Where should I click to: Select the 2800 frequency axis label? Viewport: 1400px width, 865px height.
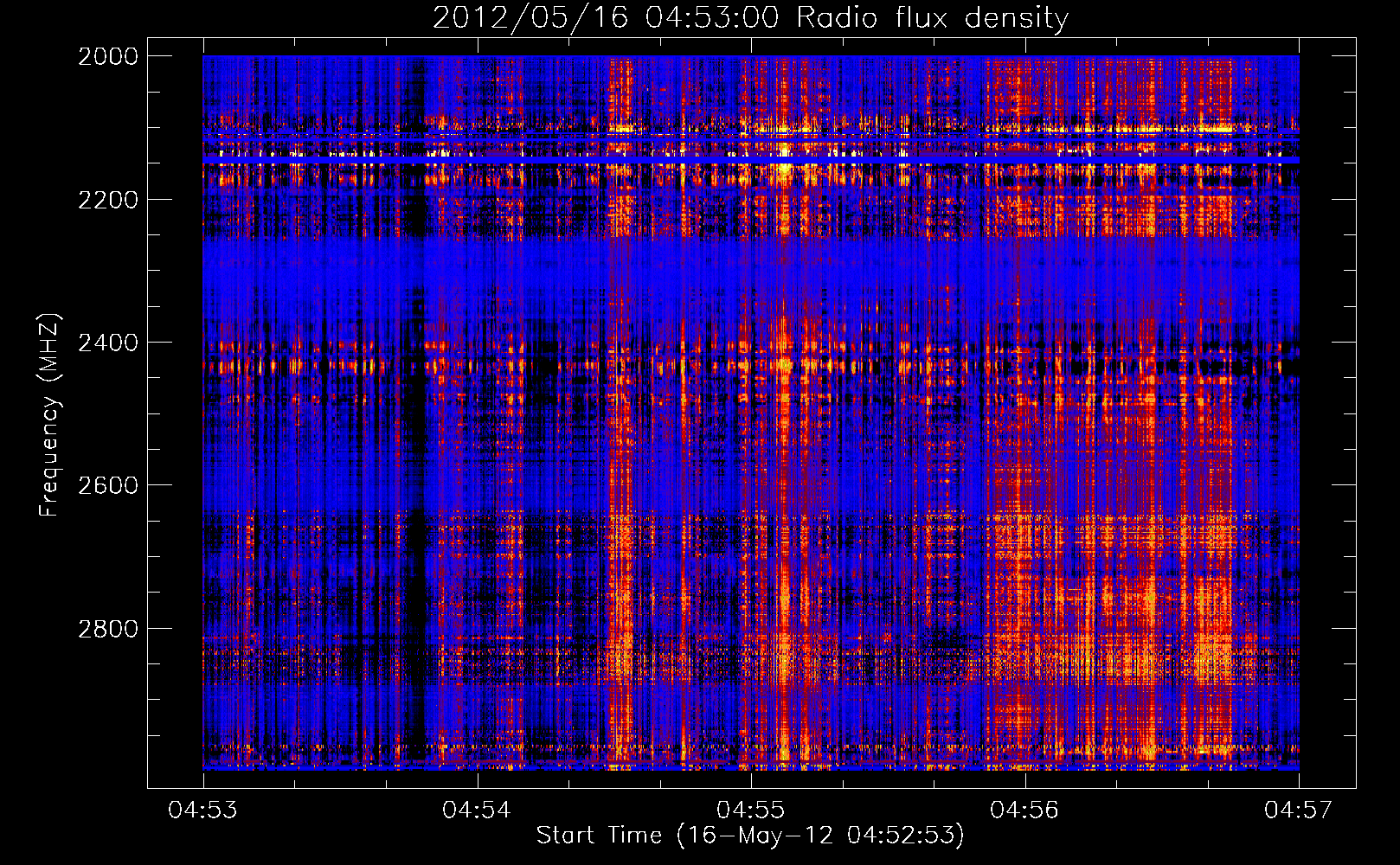[108, 629]
